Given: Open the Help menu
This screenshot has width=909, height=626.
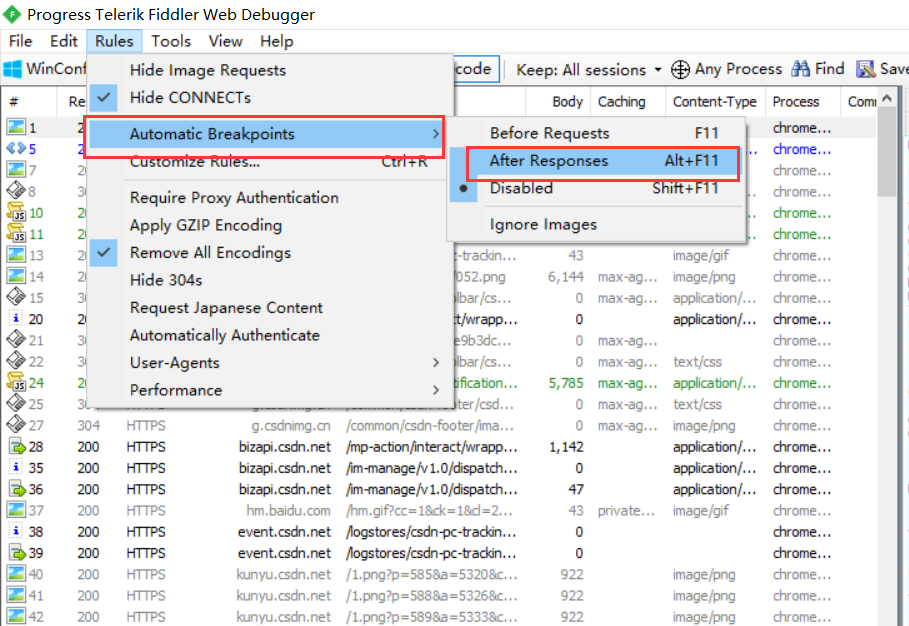Looking at the screenshot, I should click(277, 41).
